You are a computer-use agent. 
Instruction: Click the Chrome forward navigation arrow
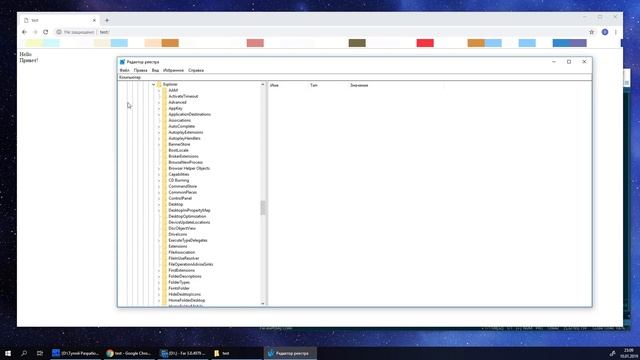point(35,32)
